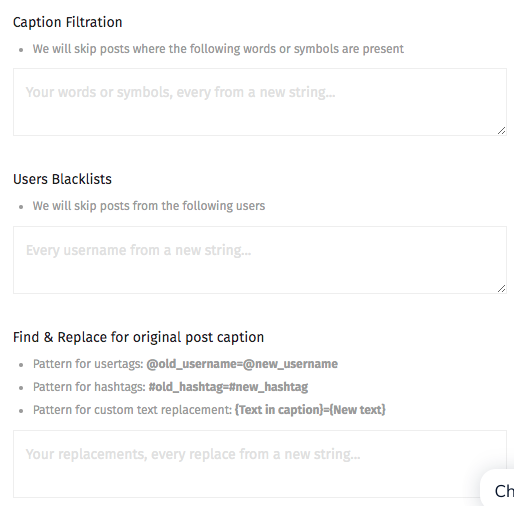The image size is (514, 506).
Task: Click the {Text in caption}={New text} example
Action: [310, 410]
